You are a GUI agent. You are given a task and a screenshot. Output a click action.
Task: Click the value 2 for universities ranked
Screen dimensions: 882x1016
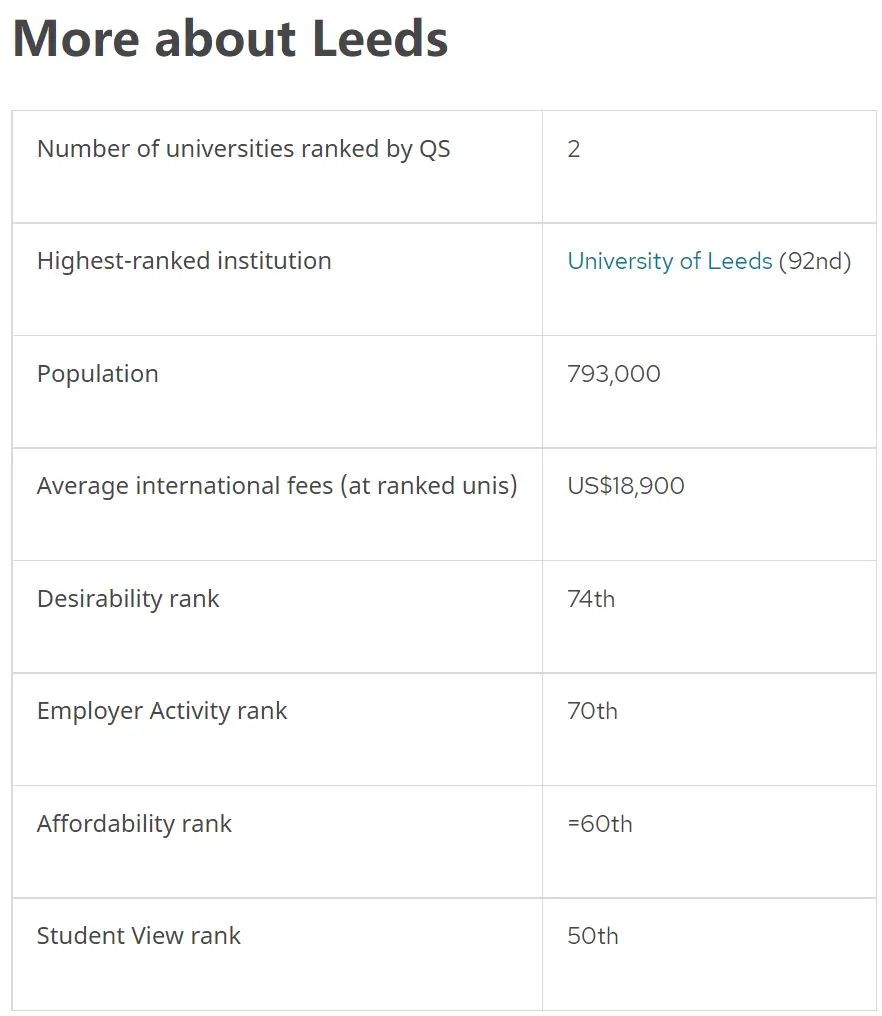574,149
